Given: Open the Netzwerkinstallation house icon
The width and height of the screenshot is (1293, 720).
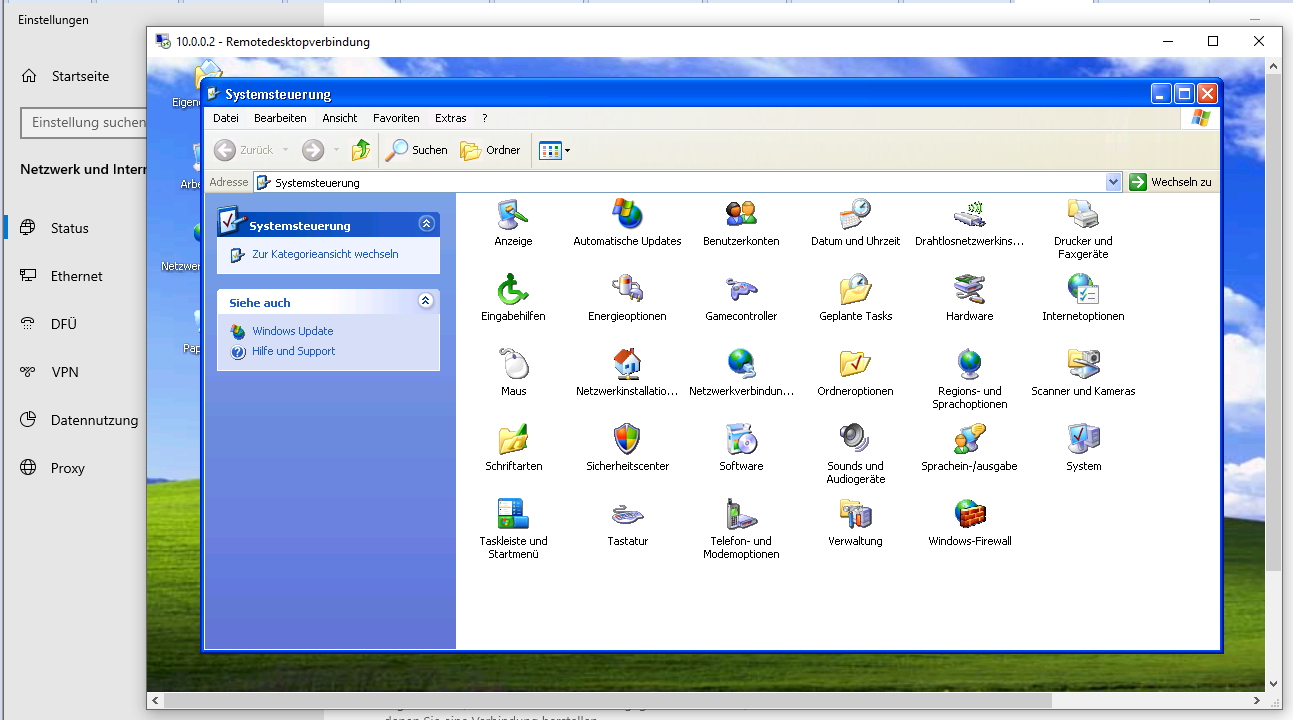Looking at the screenshot, I should click(627, 364).
